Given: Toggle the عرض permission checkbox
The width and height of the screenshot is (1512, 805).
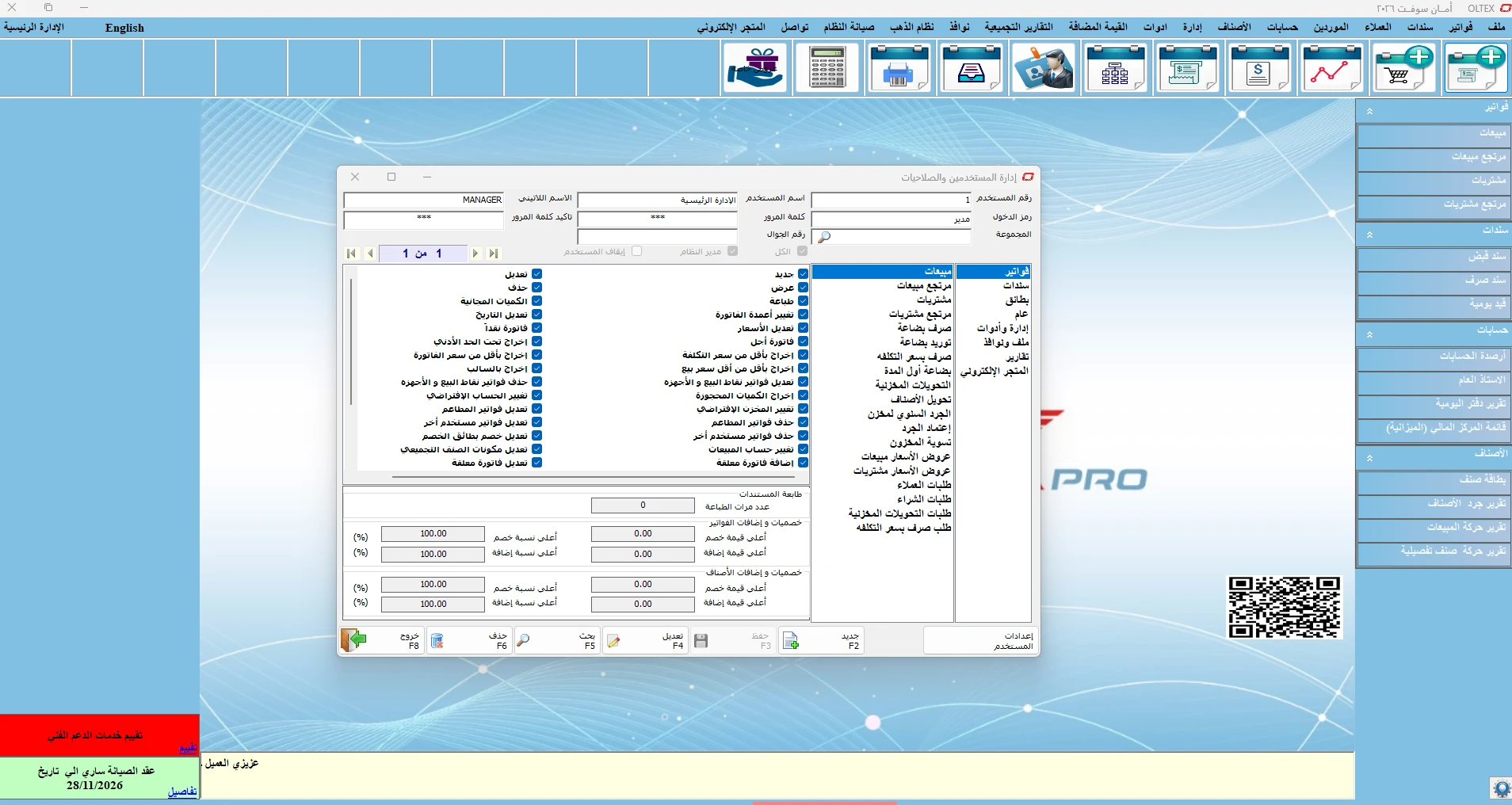Looking at the screenshot, I should tap(803, 288).
